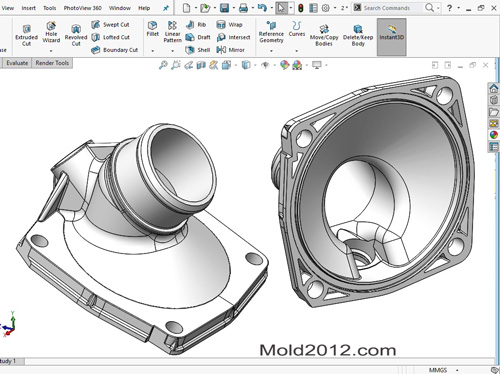
Task: Choose the Lofted Cut feature
Action: (110, 37)
